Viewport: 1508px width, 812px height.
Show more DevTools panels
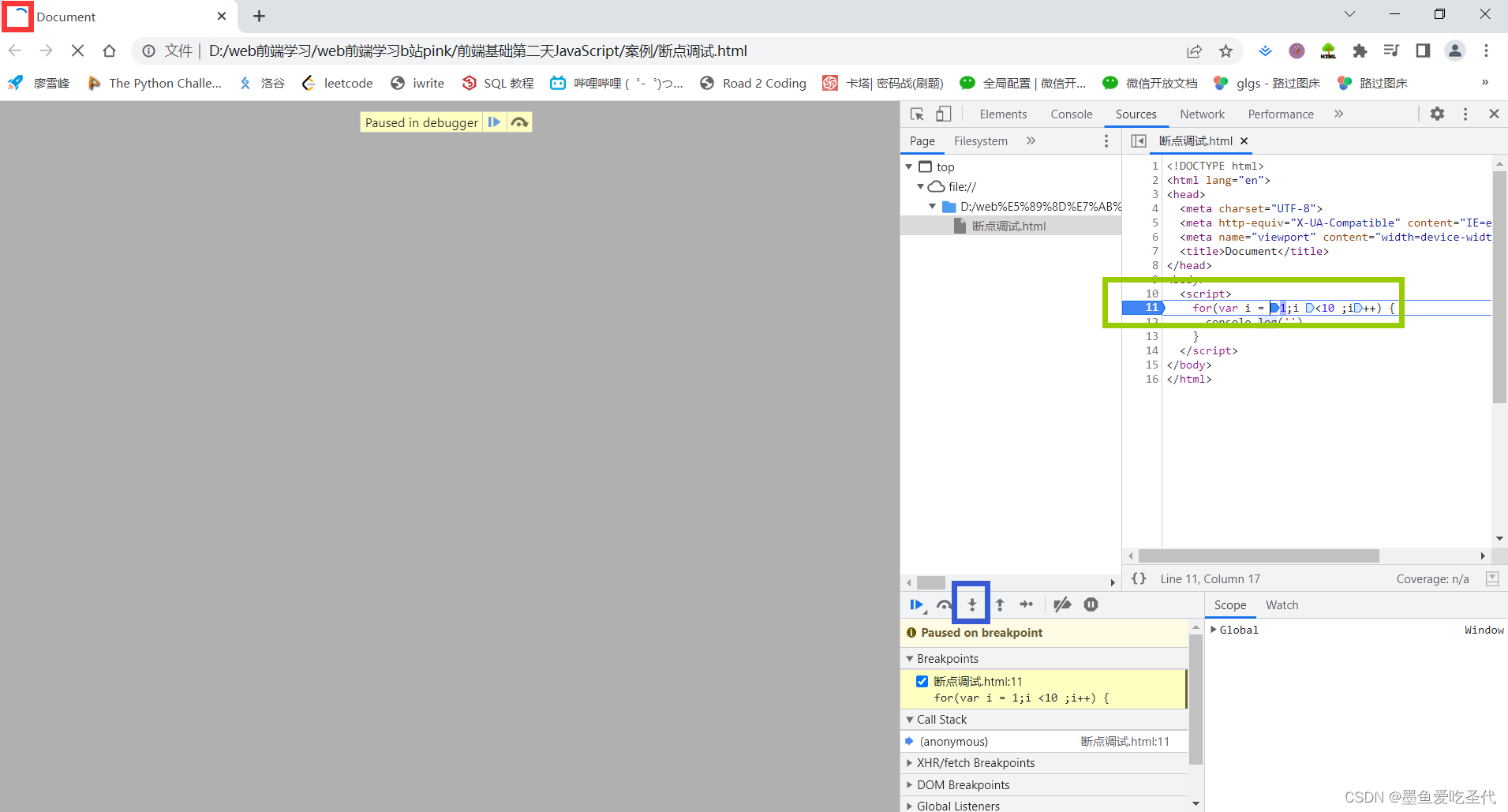coord(1338,114)
